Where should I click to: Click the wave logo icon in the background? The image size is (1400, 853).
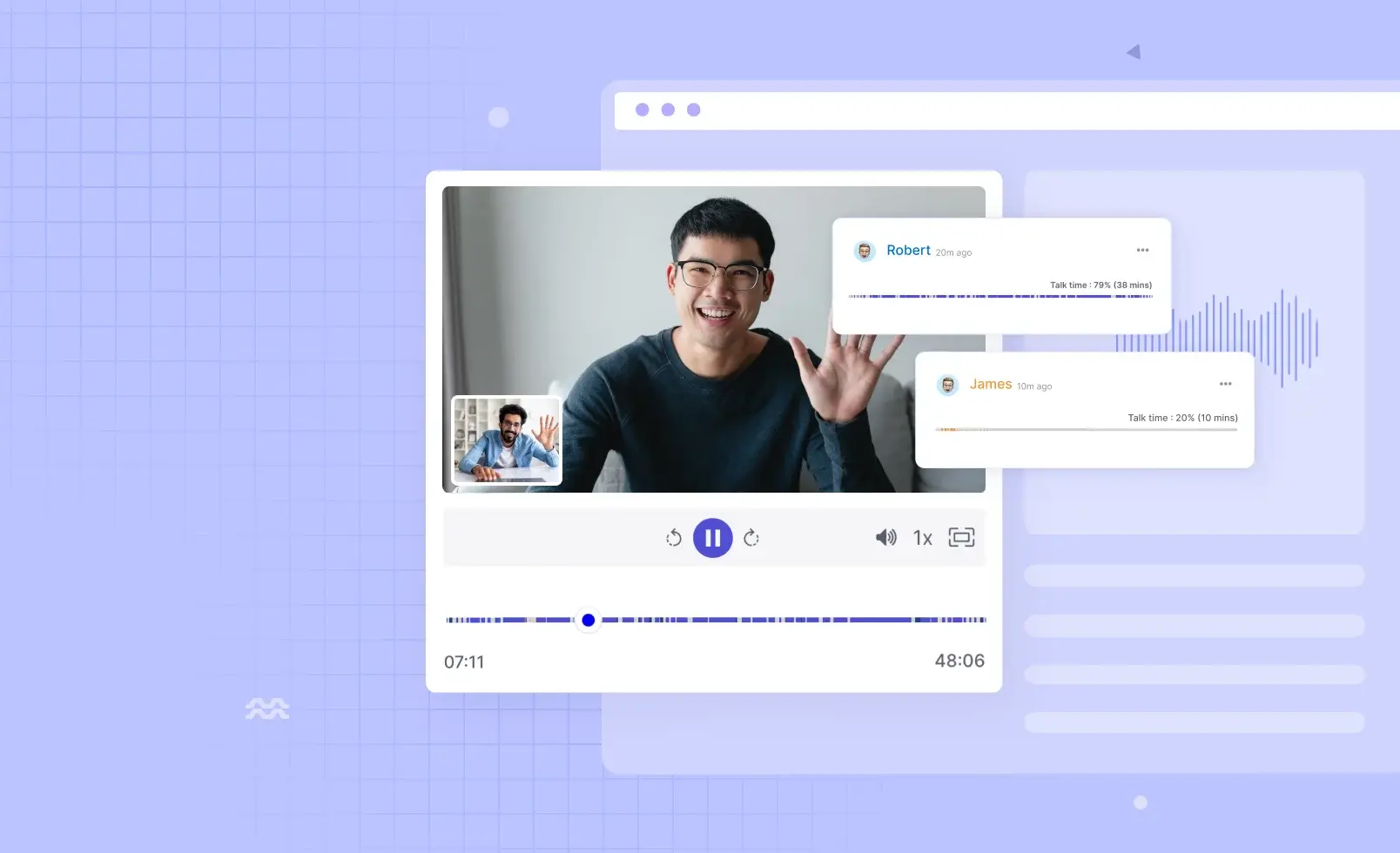266,709
